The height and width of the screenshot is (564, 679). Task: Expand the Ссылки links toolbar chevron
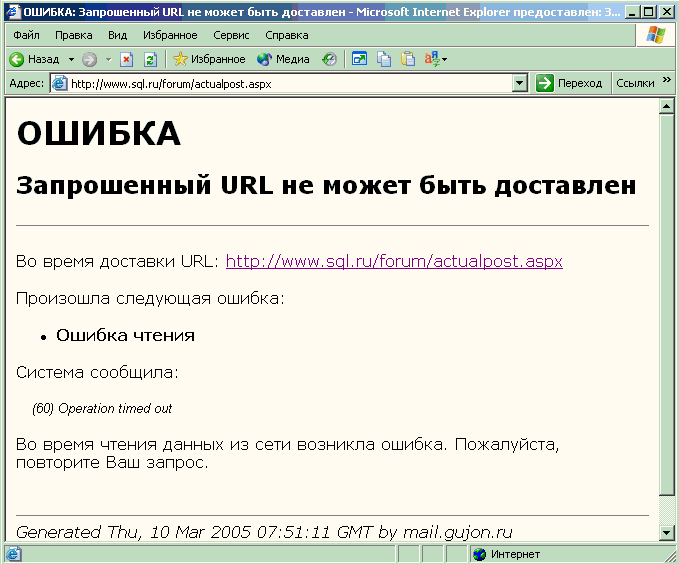[x=666, y=83]
